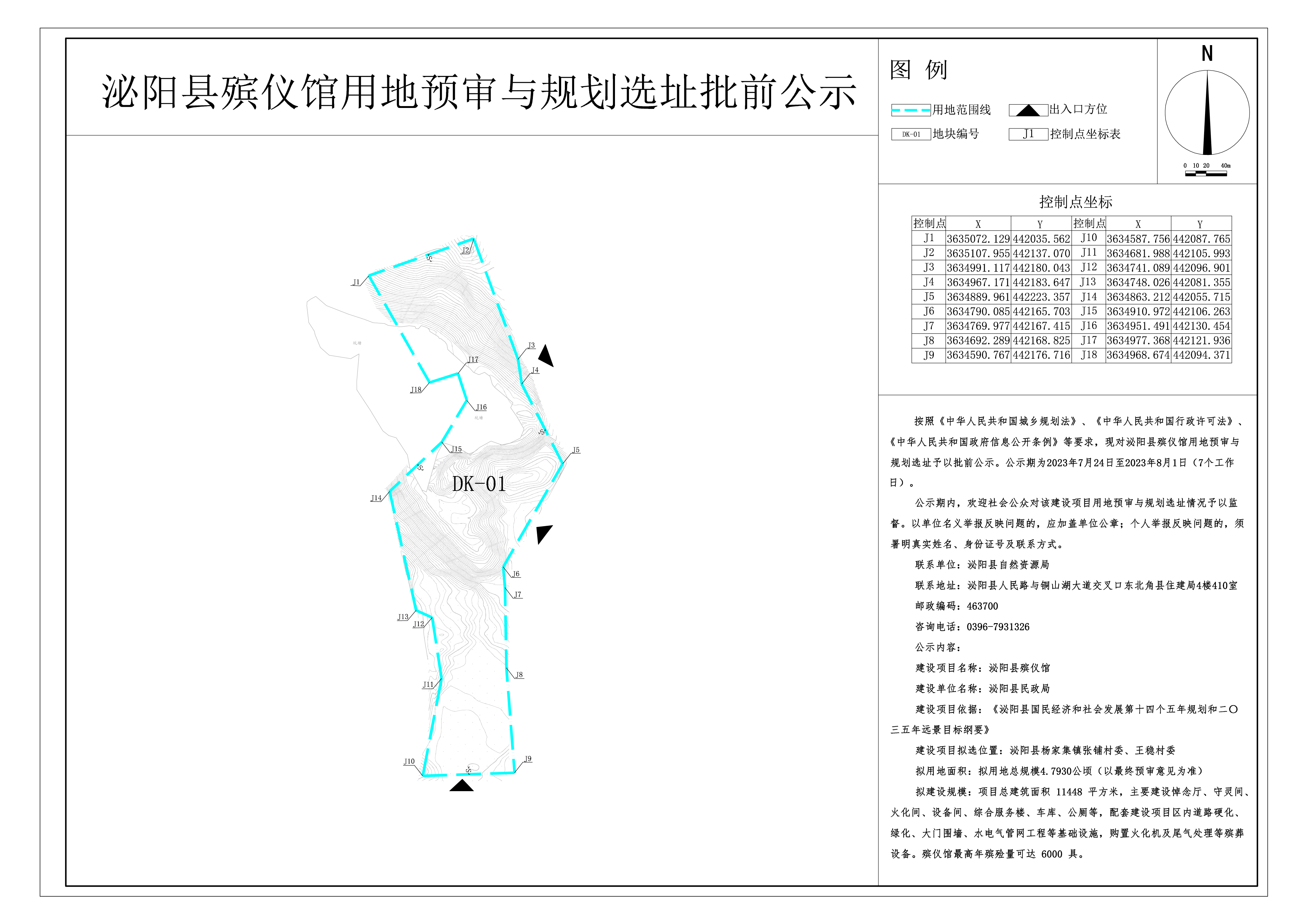
Task: Click the 建设单位名称：泌阳县民政局 line
Action: [983, 688]
